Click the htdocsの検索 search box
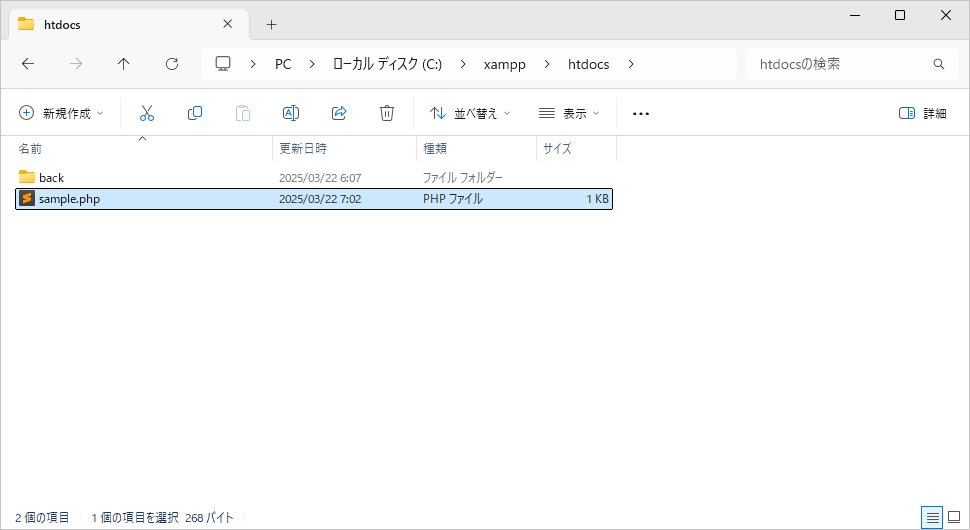Screen dimensions: 970x530 (x=840, y=64)
